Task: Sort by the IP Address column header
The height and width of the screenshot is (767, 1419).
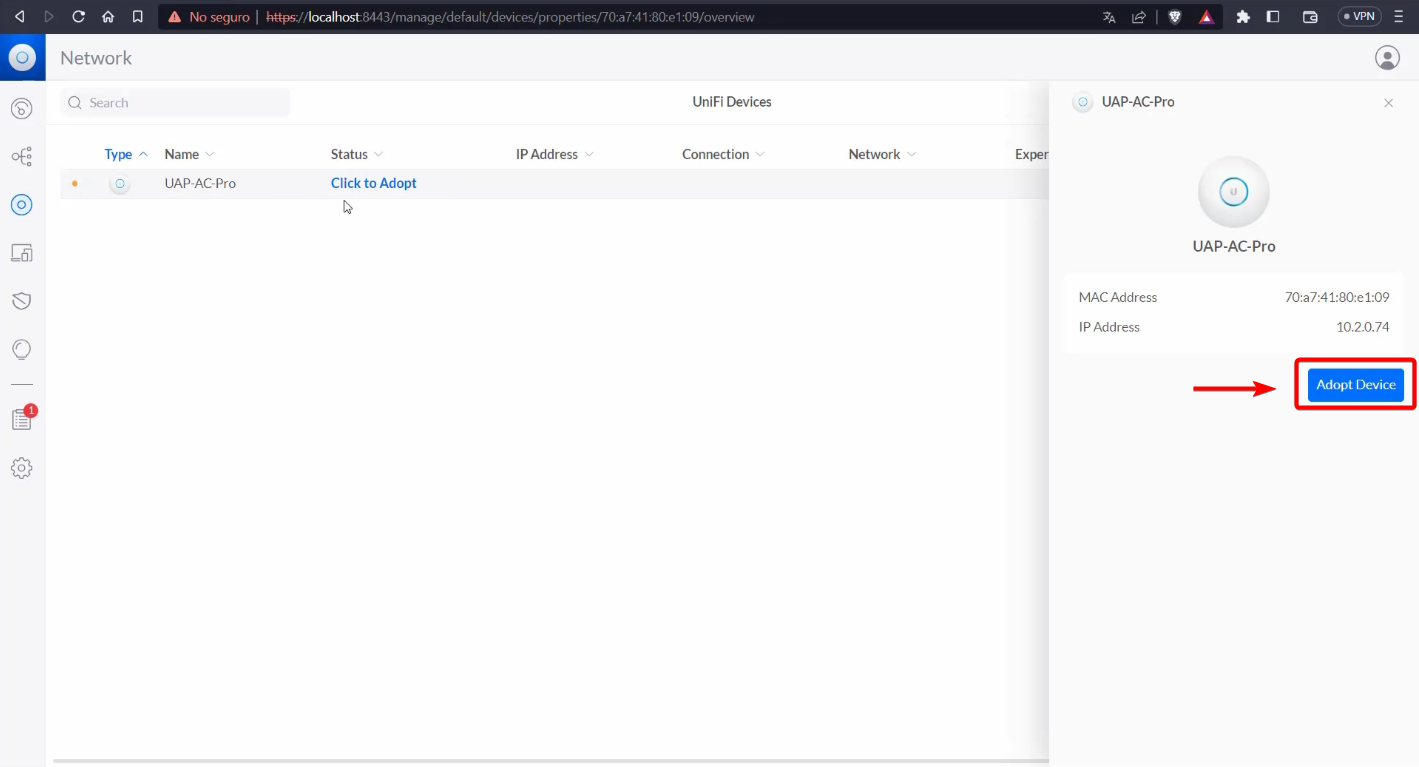Action: [x=555, y=154]
